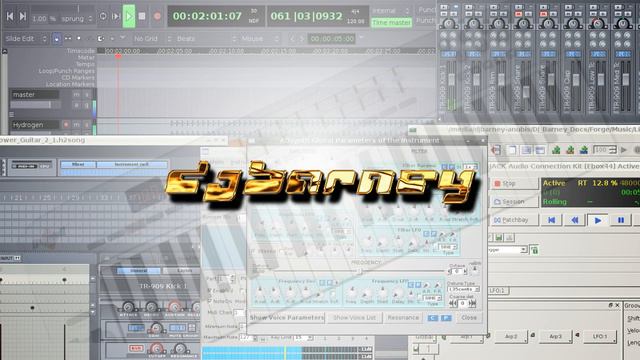Click Show Voice List in ZynAddSubFX
The image size is (640, 360).
tap(354, 318)
